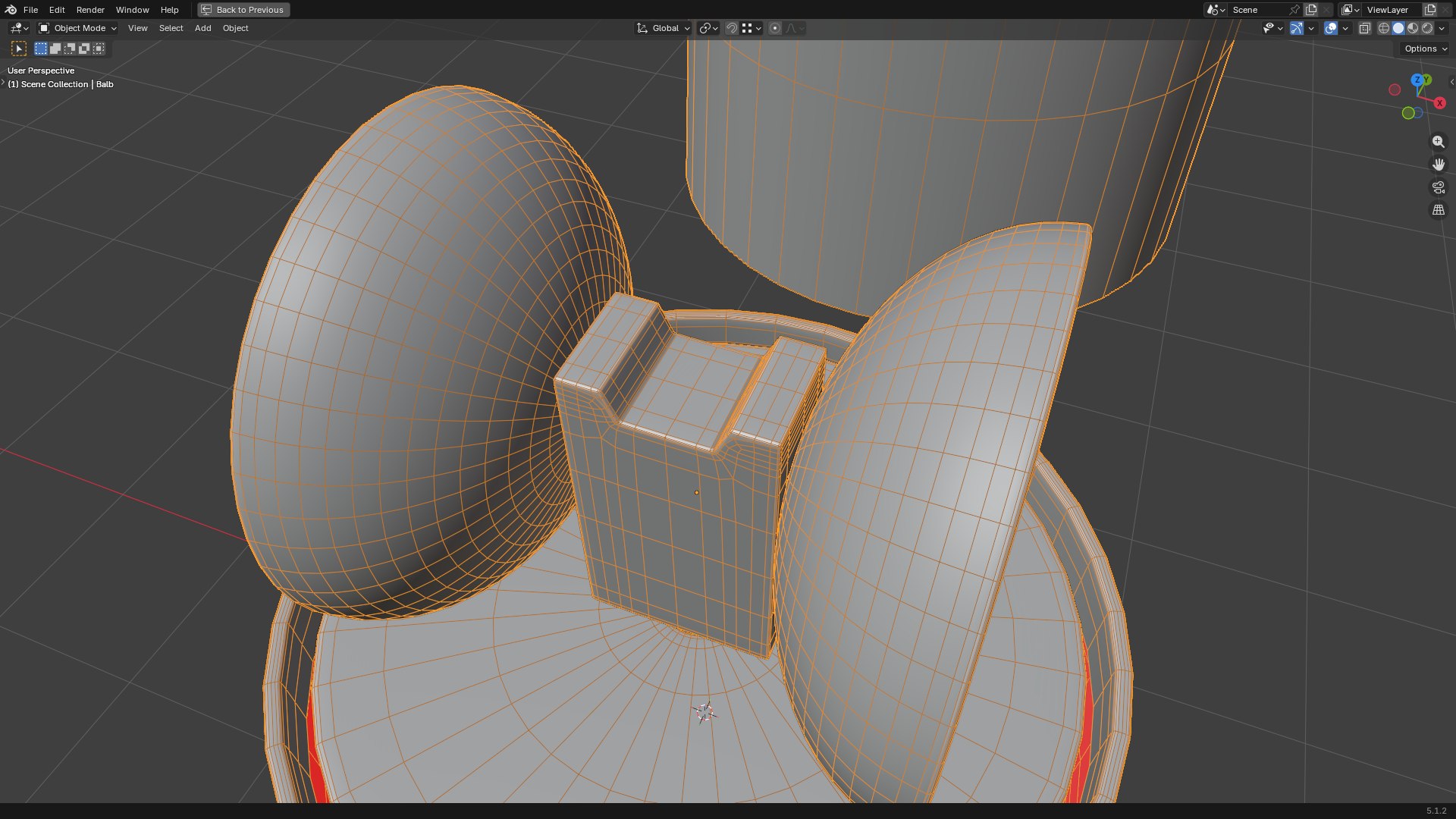Toggle viewport gizmos display
The image size is (1456, 819).
coord(1297,28)
